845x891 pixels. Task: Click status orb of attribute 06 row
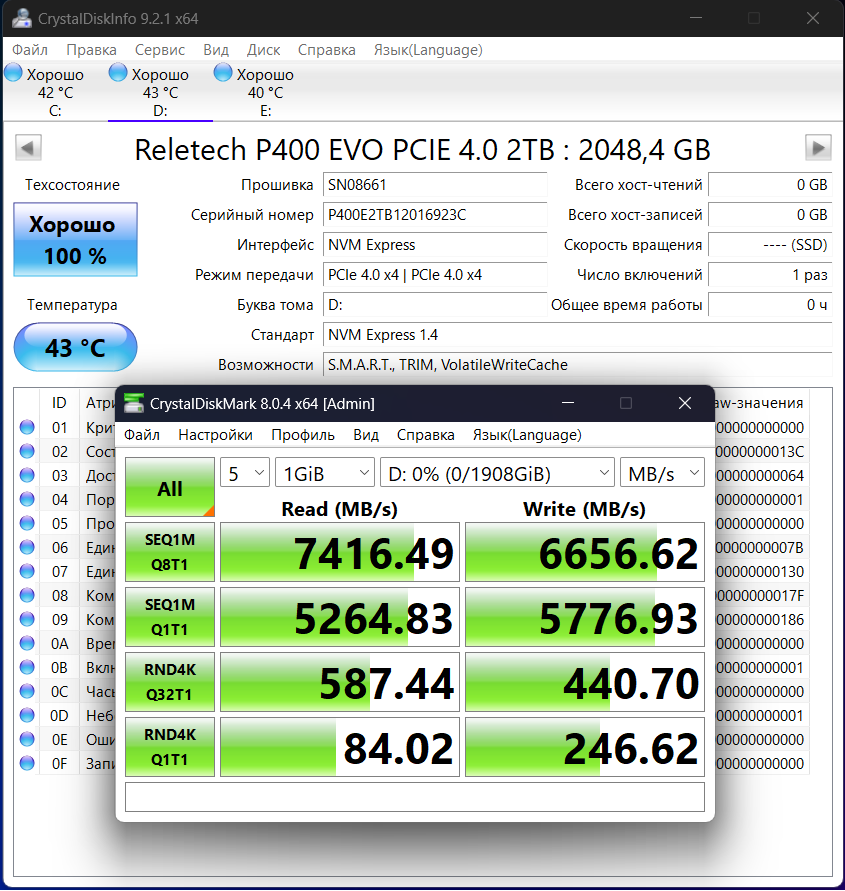point(27,547)
